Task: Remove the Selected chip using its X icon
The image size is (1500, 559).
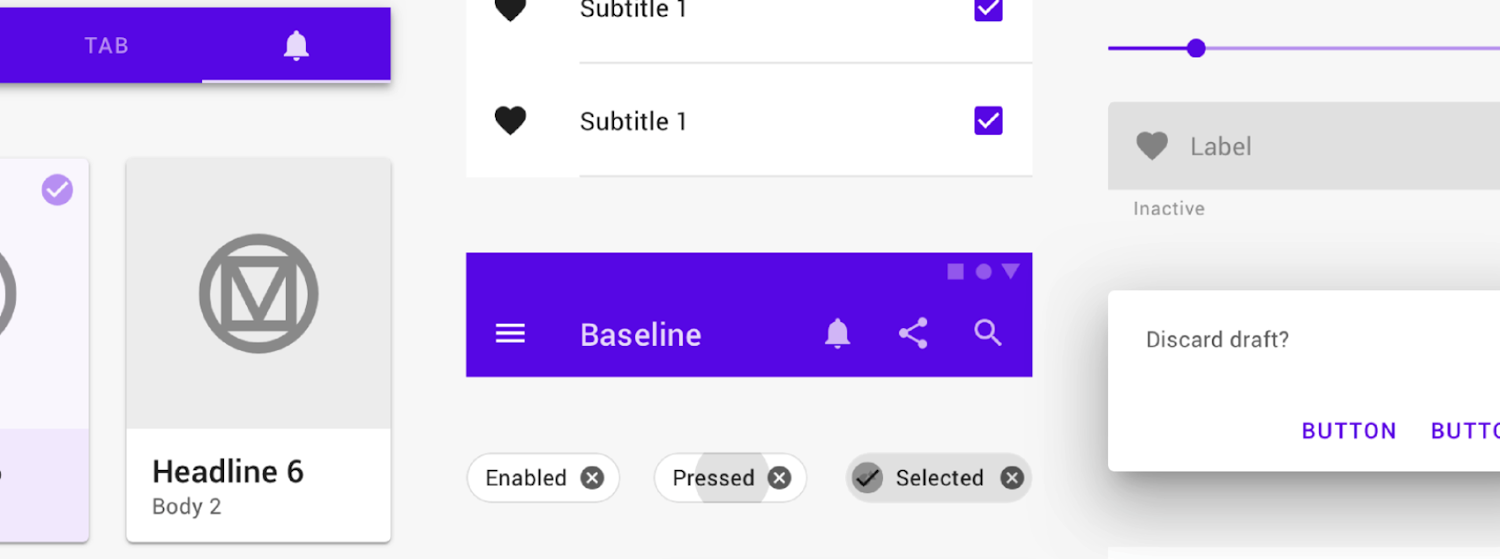Action: [x=1012, y=478]
